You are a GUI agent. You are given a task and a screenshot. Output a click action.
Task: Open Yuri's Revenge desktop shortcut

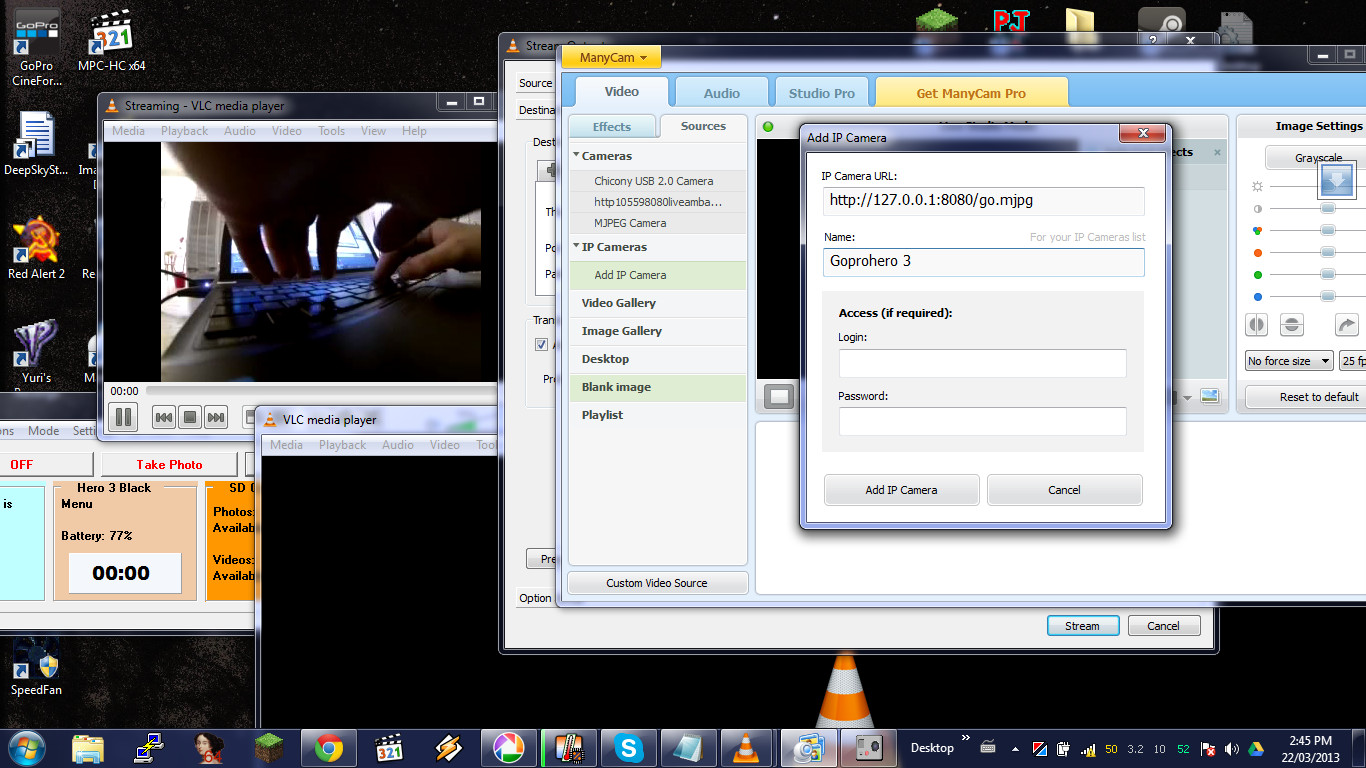point(36,352)
